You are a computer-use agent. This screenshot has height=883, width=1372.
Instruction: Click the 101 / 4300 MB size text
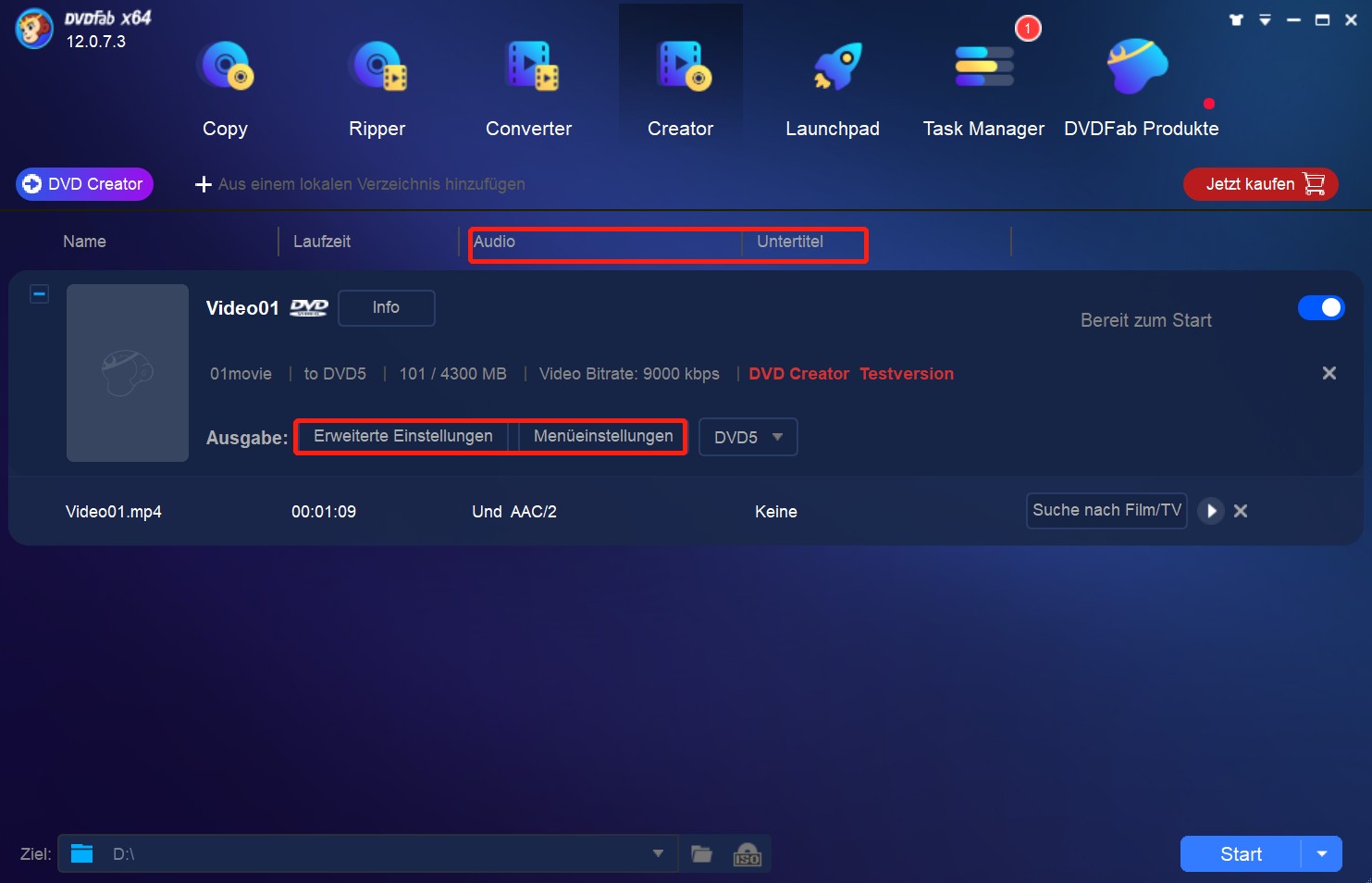pos(453,374)
